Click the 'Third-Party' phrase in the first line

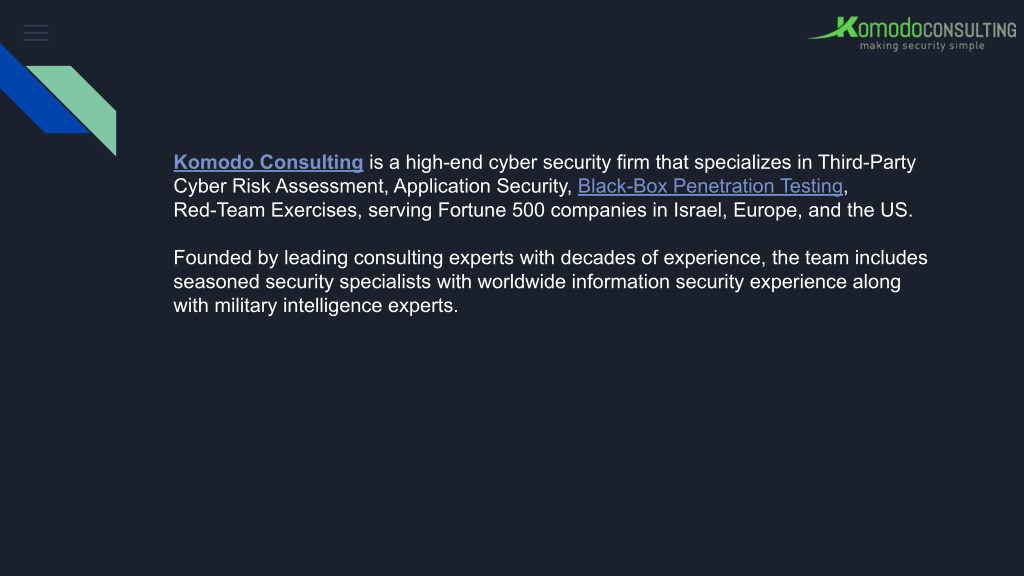(867, 162)
